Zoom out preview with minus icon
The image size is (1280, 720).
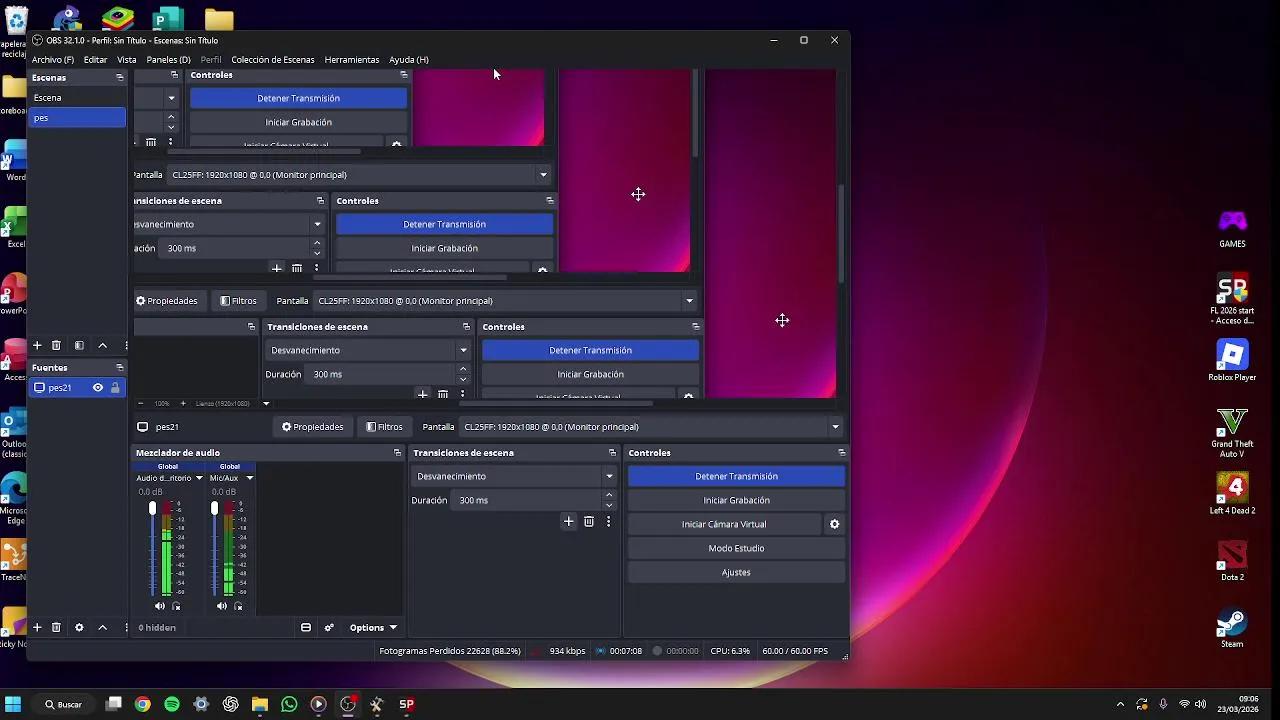point(142,403)
